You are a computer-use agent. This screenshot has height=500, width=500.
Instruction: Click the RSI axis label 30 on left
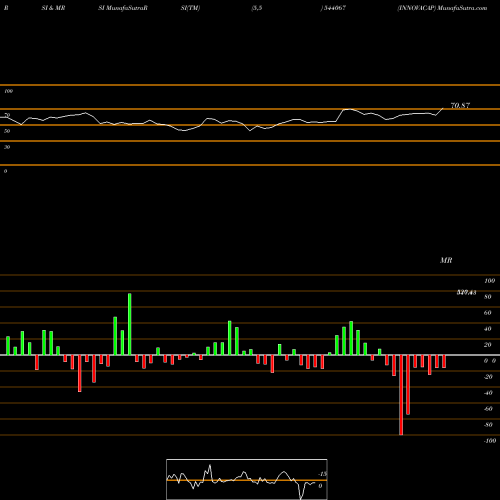[7, 147]
